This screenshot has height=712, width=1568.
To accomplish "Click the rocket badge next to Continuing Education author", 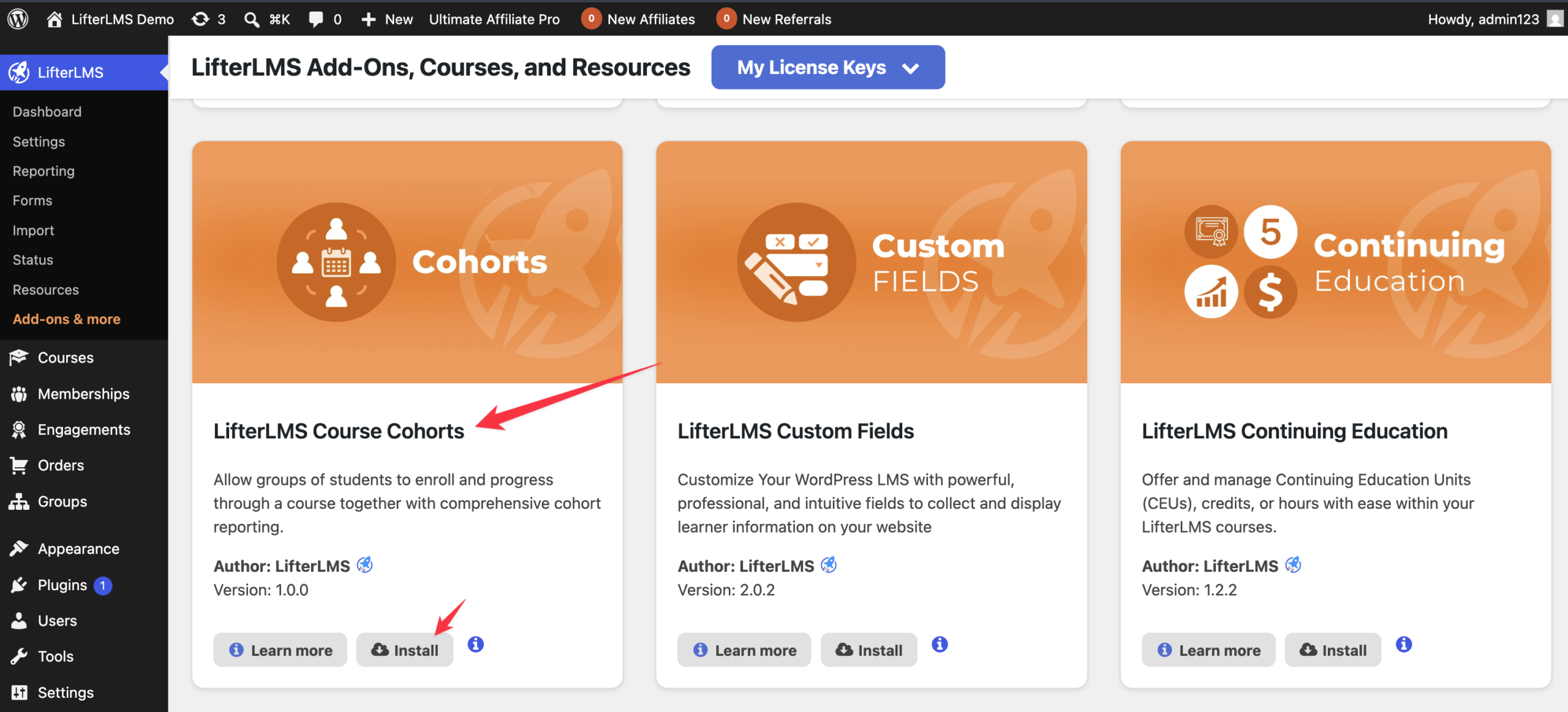I will [x=1293, y=564].
